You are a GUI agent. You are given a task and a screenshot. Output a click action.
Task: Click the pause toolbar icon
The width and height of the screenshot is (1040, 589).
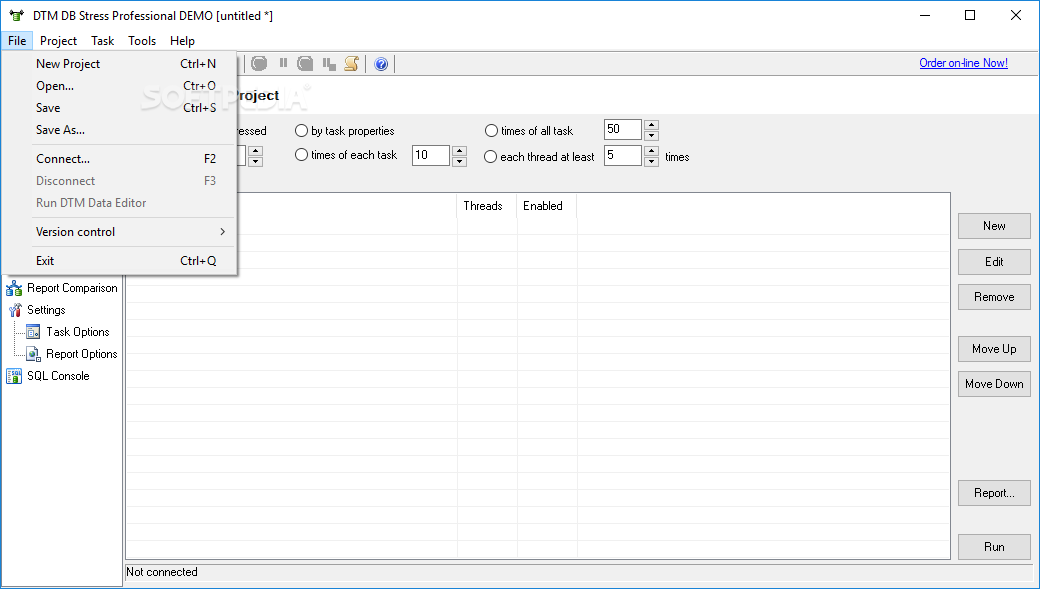(x=283, y=63)
